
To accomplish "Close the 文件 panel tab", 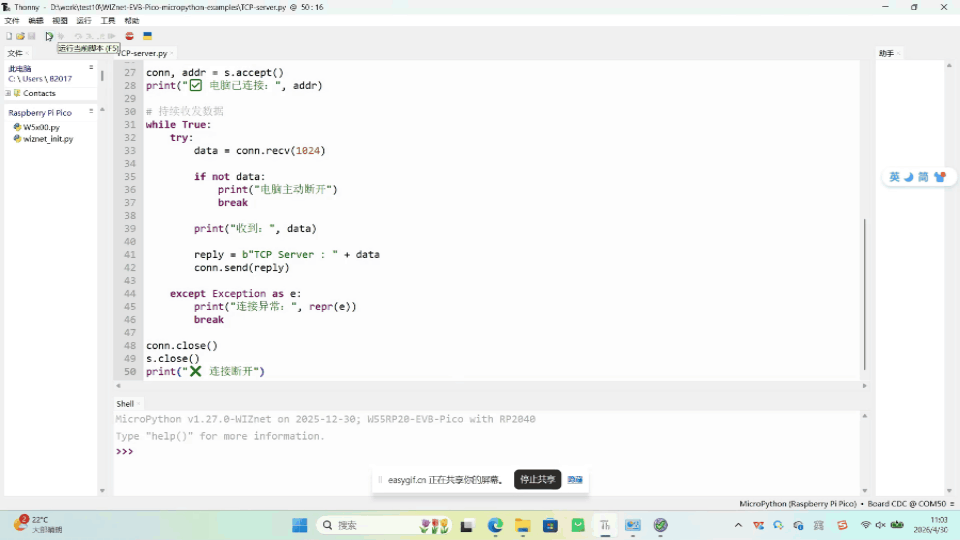I will [x=27, y=53].
